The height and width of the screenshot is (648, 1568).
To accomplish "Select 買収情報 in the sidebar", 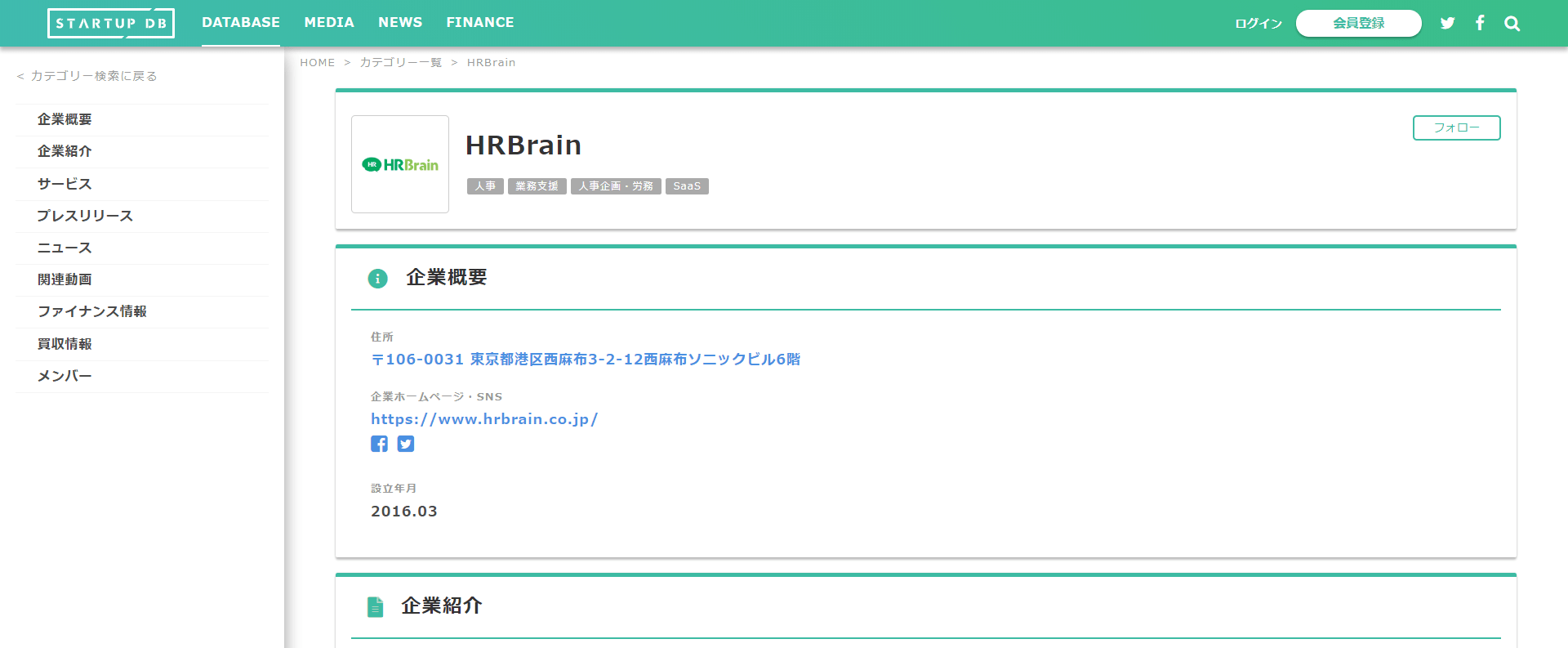I will click(142, 344).
